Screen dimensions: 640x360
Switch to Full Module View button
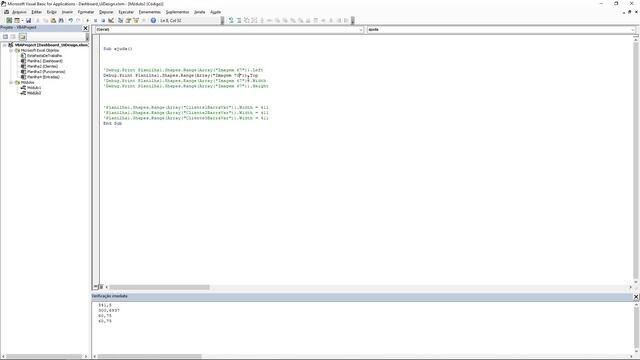[x=101, y=287]
